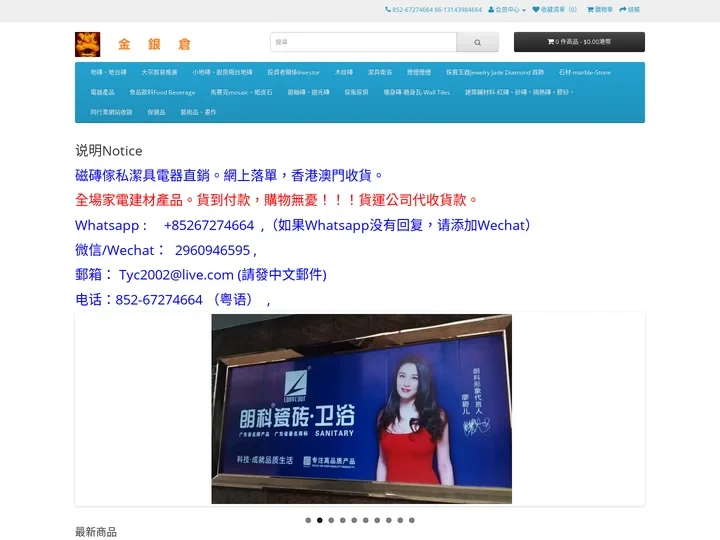Select the fifth carousel indicator dot
This screenshot has width=720, height=540.
[354, 520]
